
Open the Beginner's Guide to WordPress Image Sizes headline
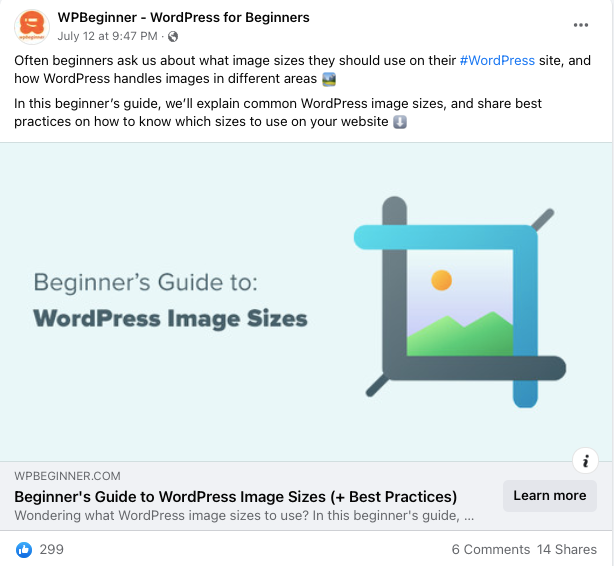tap(236, 497)
